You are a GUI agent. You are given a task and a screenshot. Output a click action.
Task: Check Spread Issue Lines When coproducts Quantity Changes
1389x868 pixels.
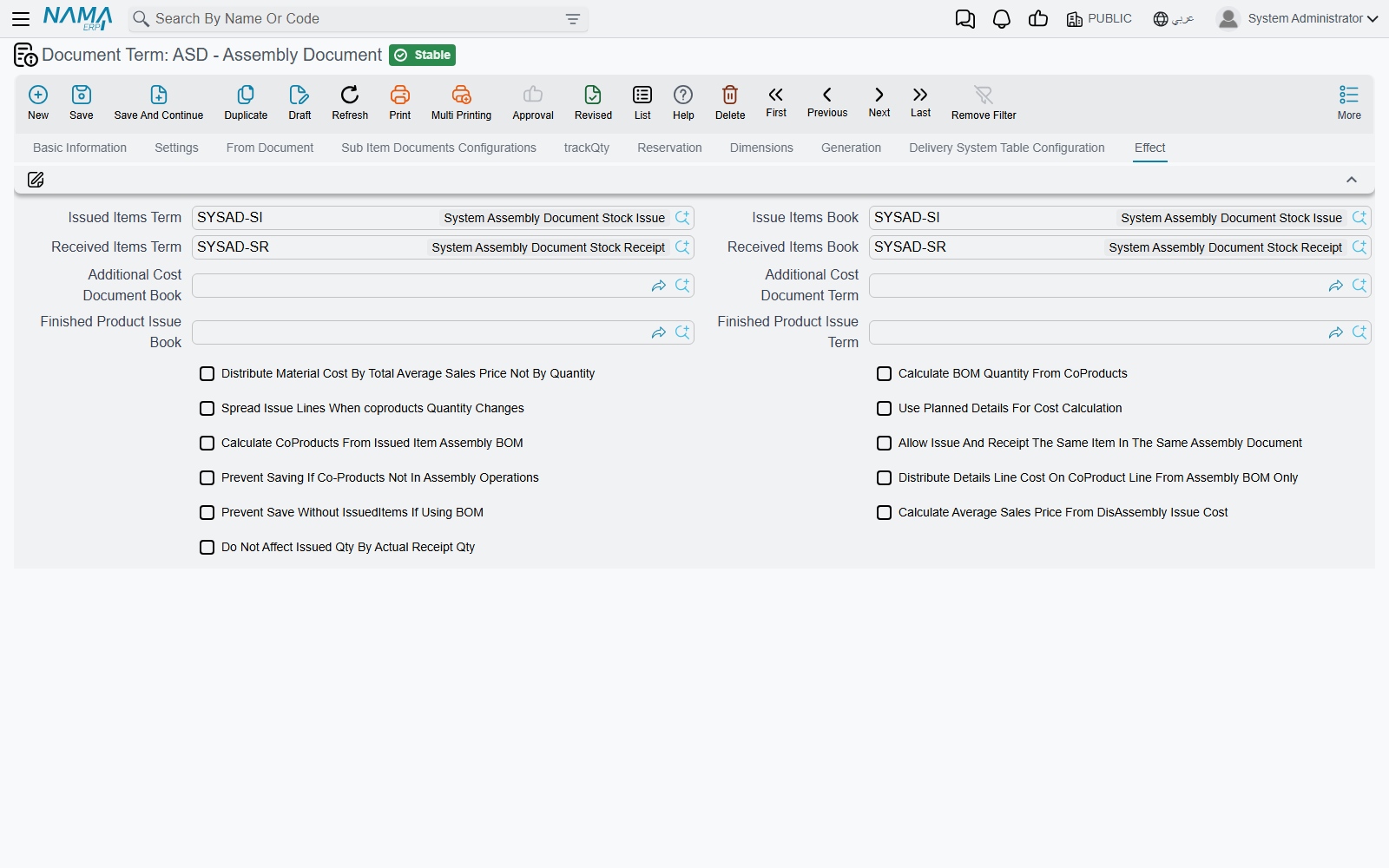(207, 409)
